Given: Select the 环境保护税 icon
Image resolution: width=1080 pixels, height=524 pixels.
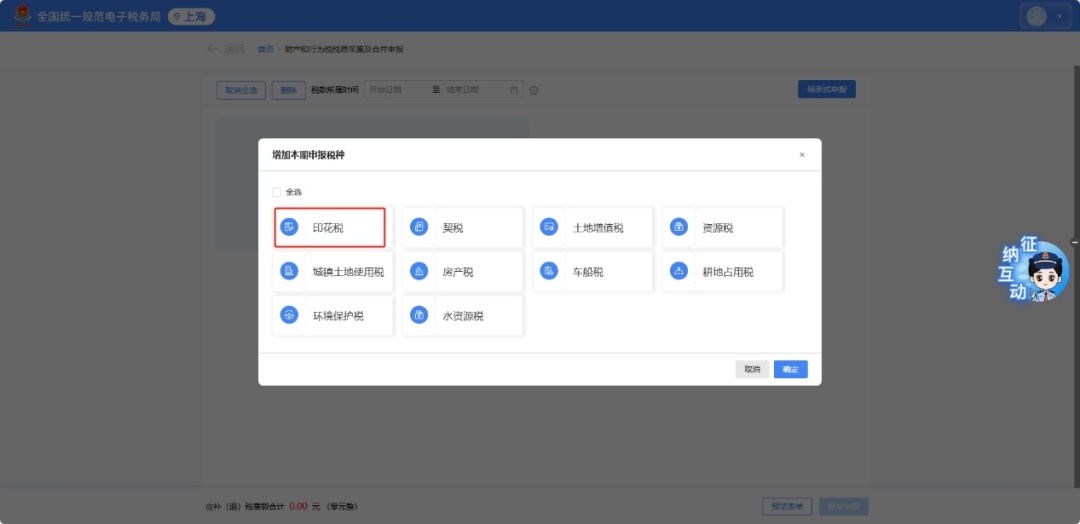Looking at the screenshot, I should (x=289, y=315).
